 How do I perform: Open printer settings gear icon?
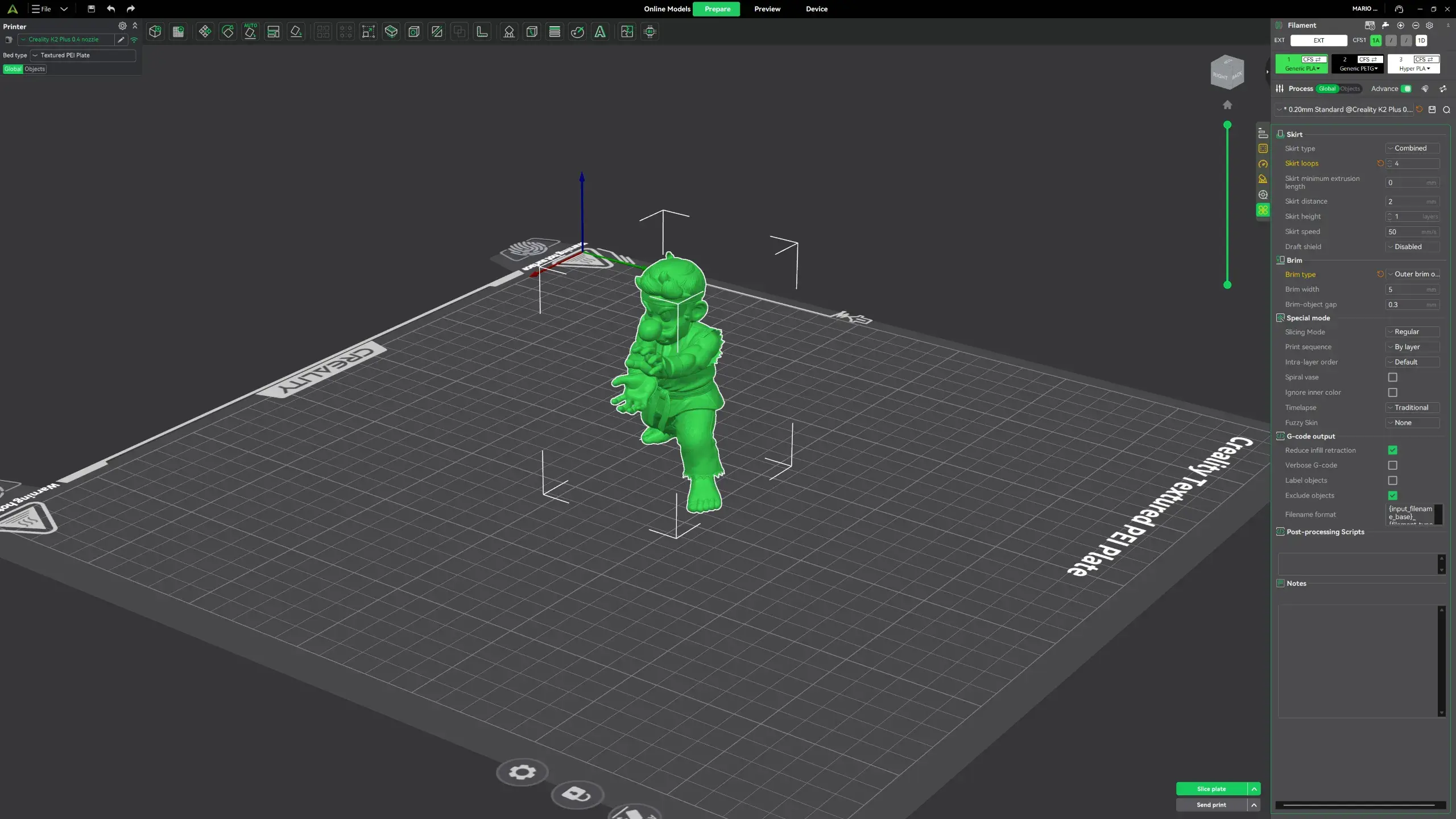pyautogui.click(x=122, y=26)
